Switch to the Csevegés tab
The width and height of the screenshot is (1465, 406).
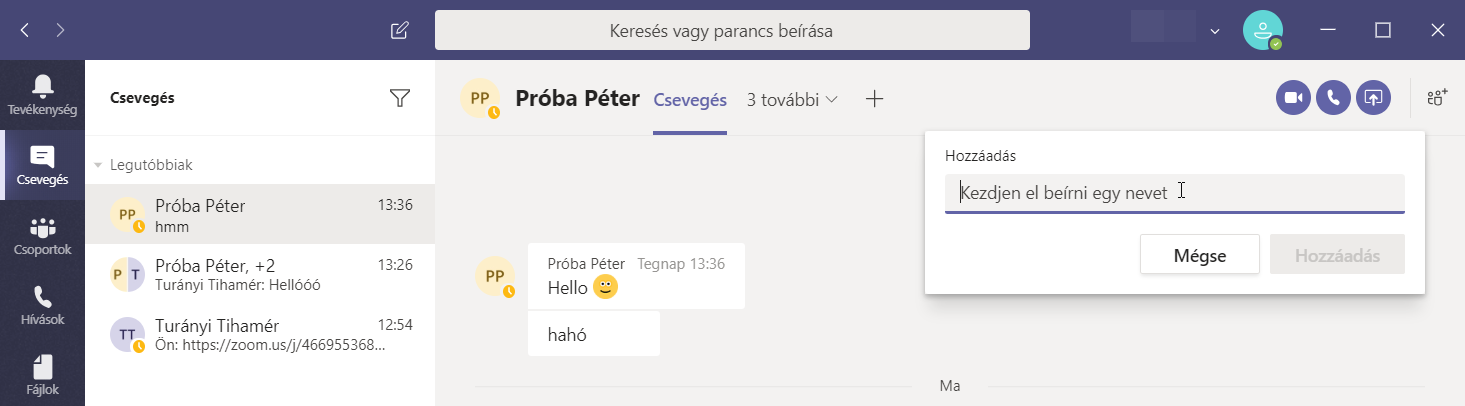point(690,99)
